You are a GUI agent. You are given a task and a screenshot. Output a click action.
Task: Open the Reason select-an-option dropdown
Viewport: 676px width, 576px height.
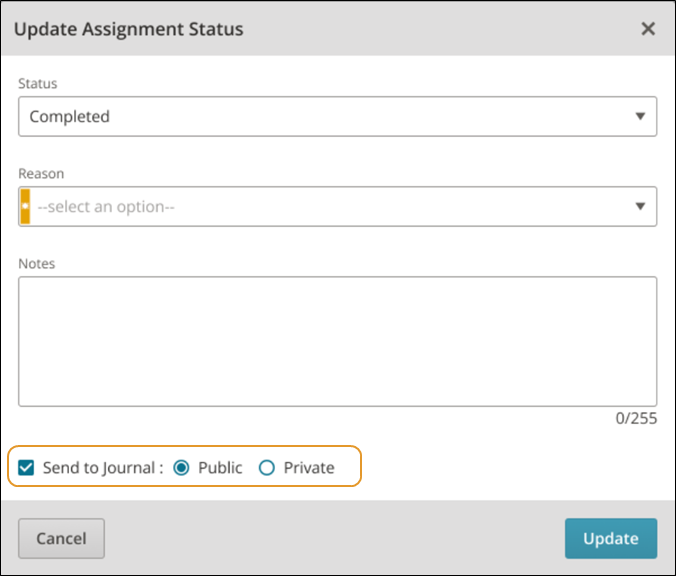coord(338,207)
